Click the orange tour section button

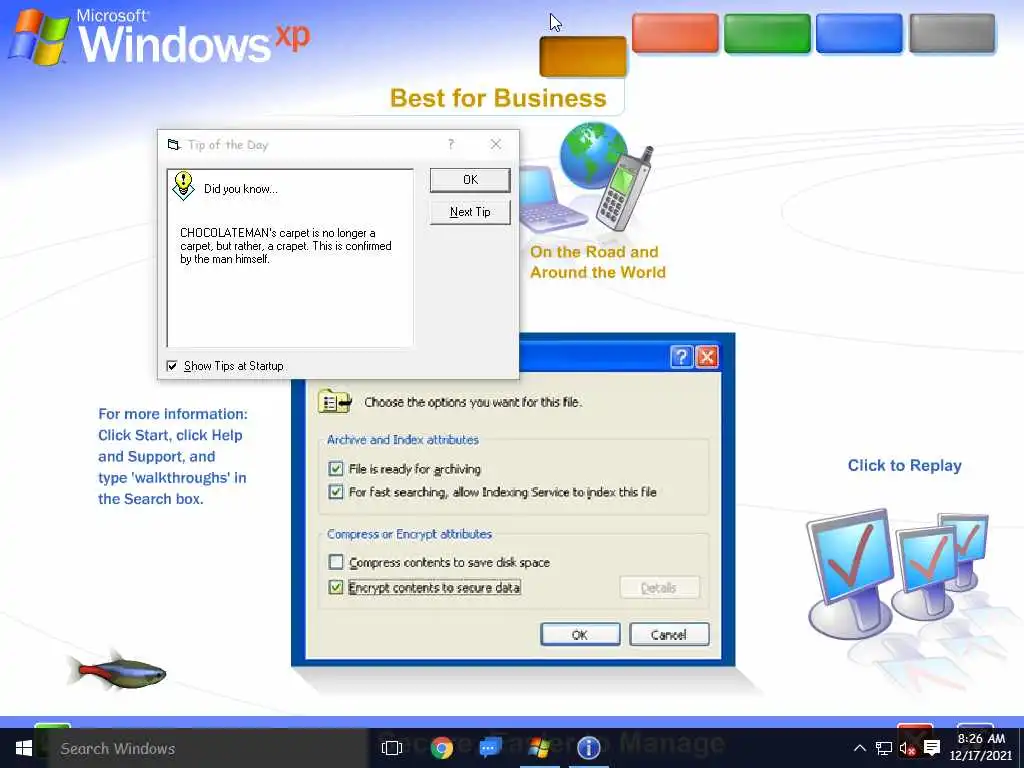(583, 56)
